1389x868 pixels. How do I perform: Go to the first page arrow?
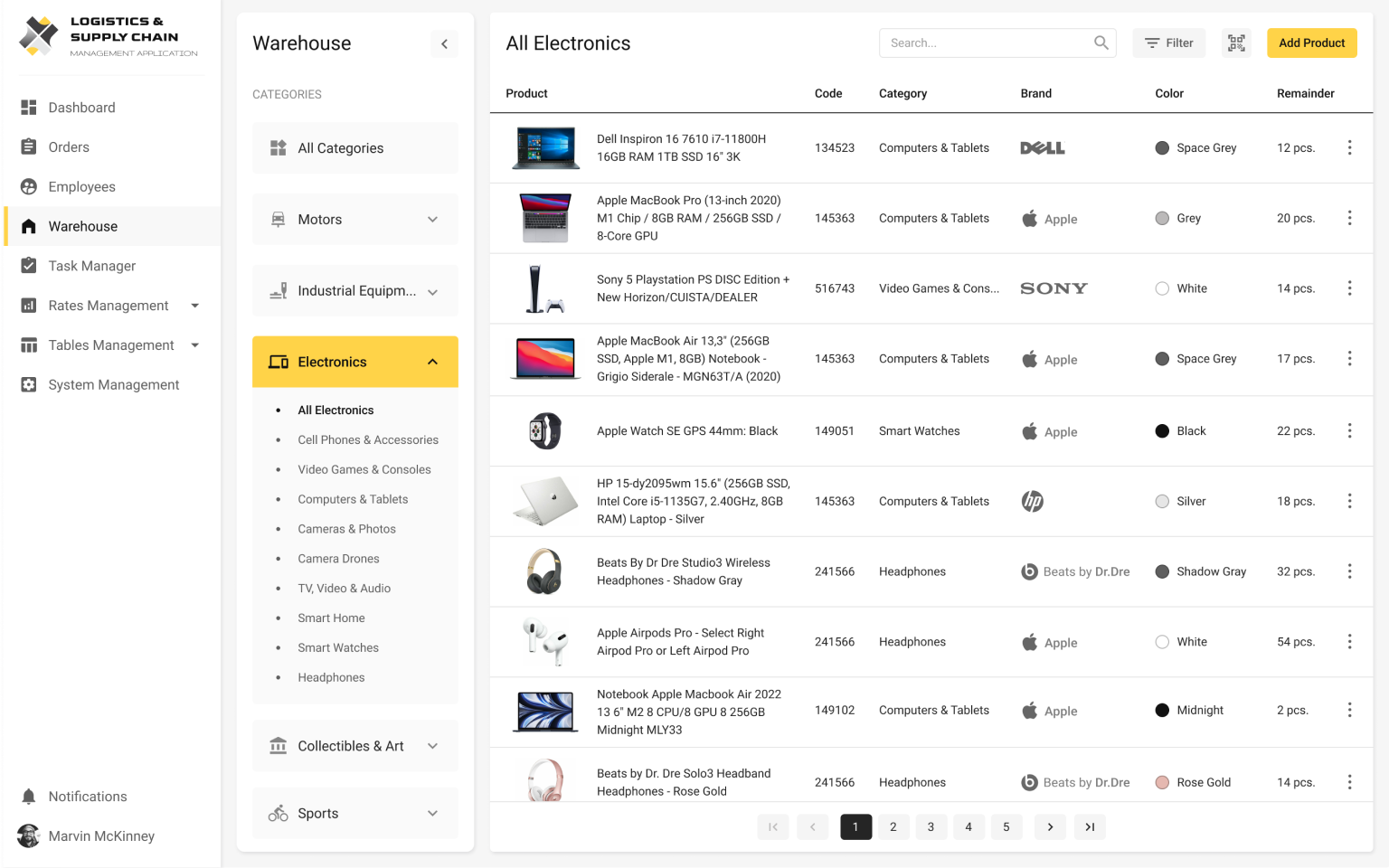(x=773, y=827)
